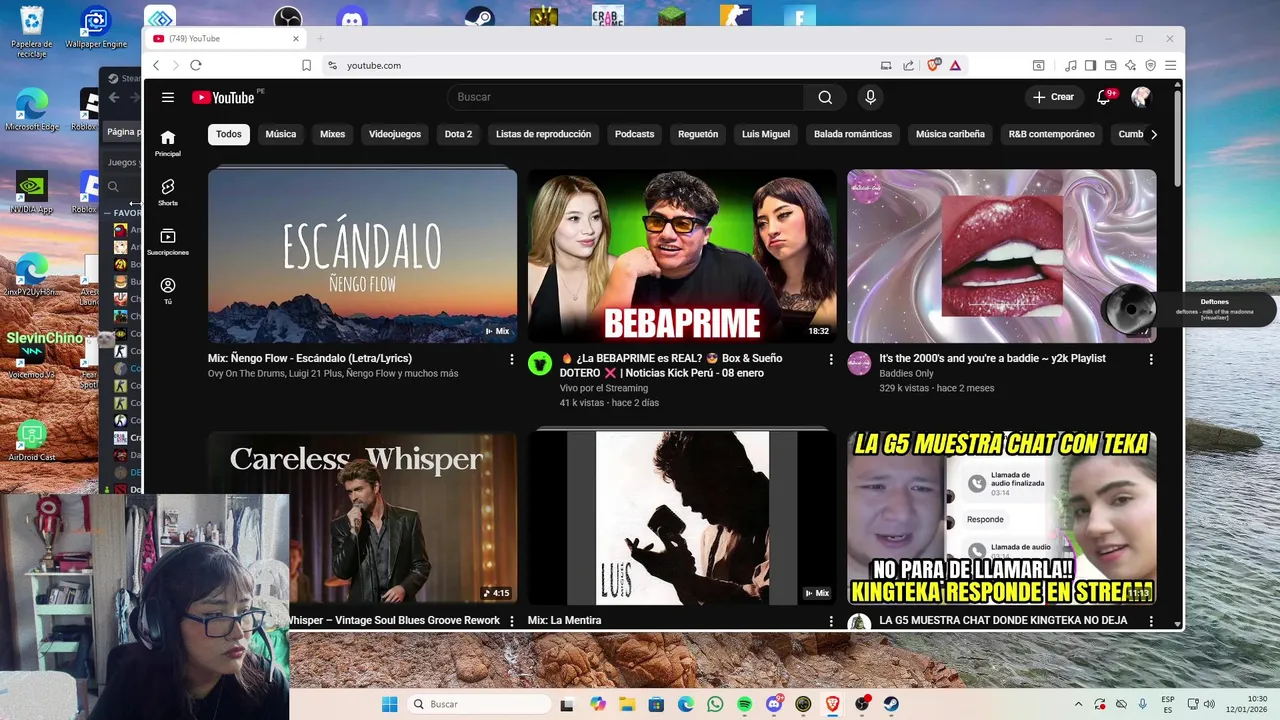1280x720 pixels.
Task: Go back in browser history
Action: tap(156, 65)
